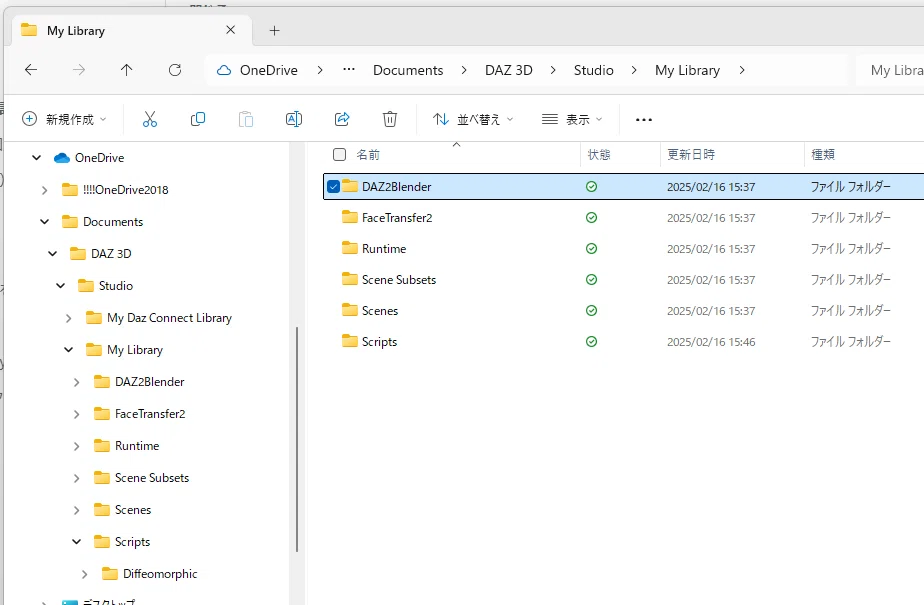Go back with the left arrow

click(31, 70)
